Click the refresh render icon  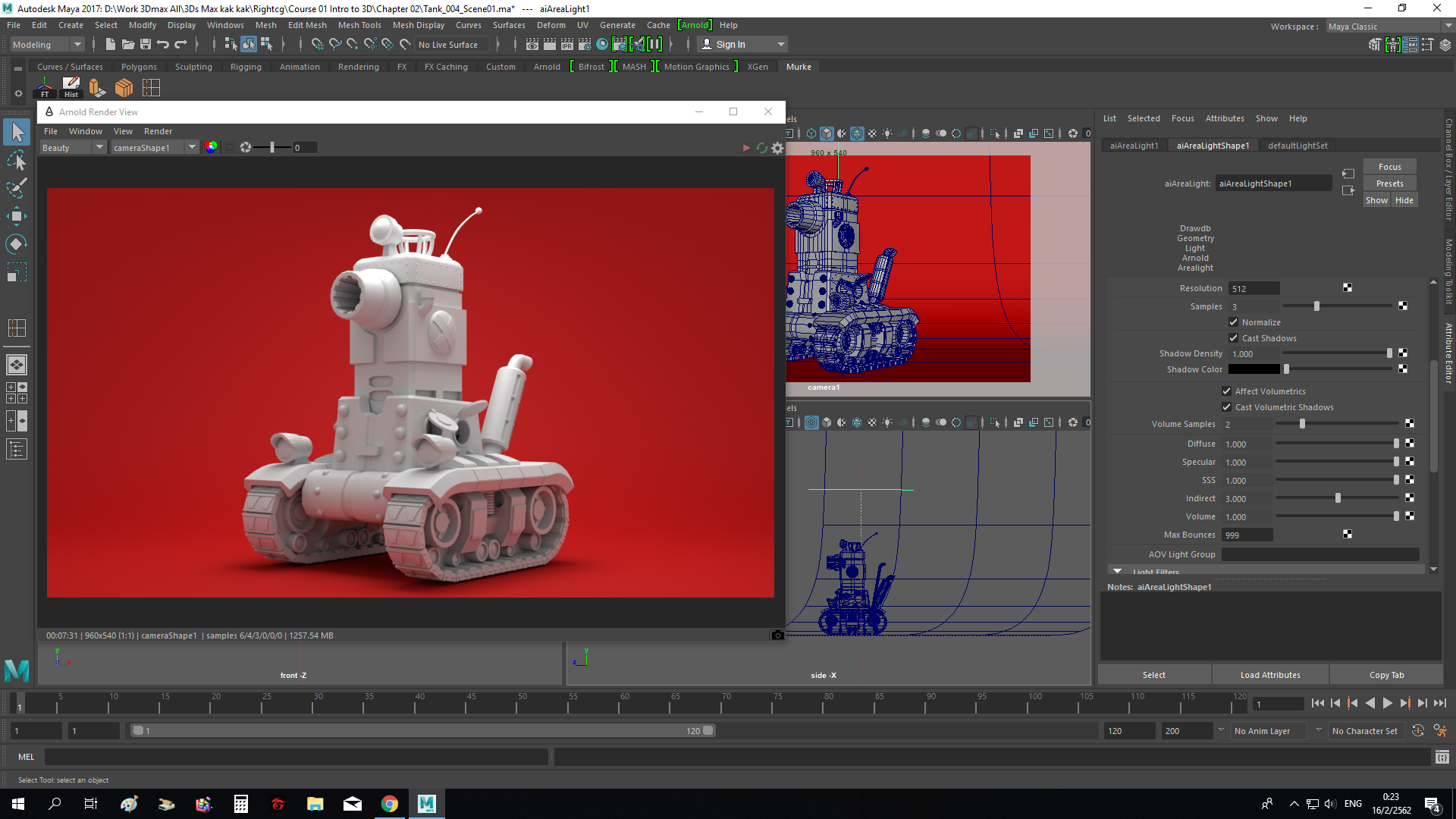pyautogui.click(x=762, y=148)
